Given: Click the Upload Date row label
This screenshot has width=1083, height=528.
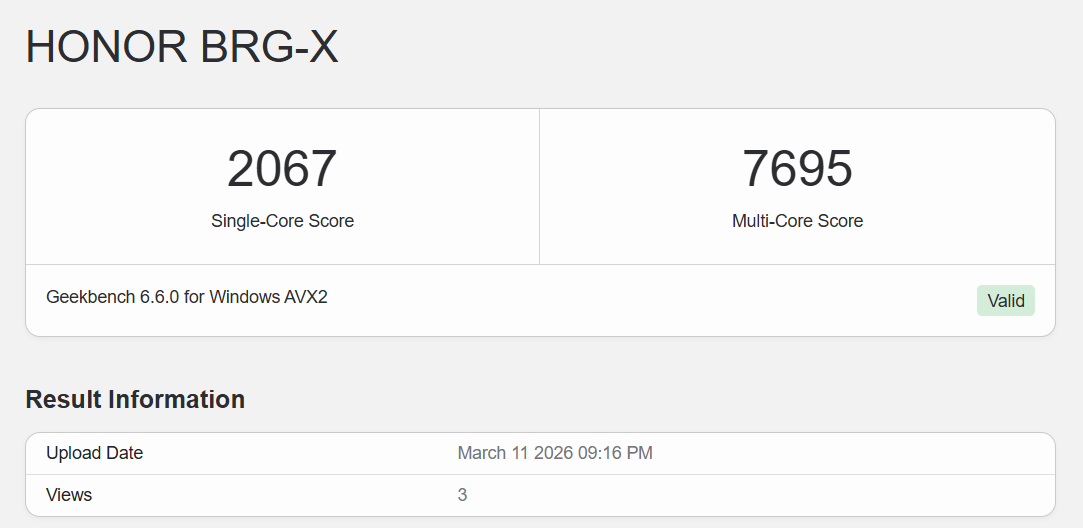Looking at the screenshot, I should (94, 453).
